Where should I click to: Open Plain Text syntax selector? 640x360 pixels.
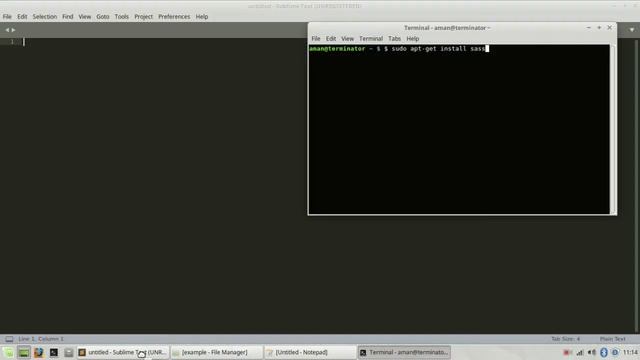(x=612, y=339)
